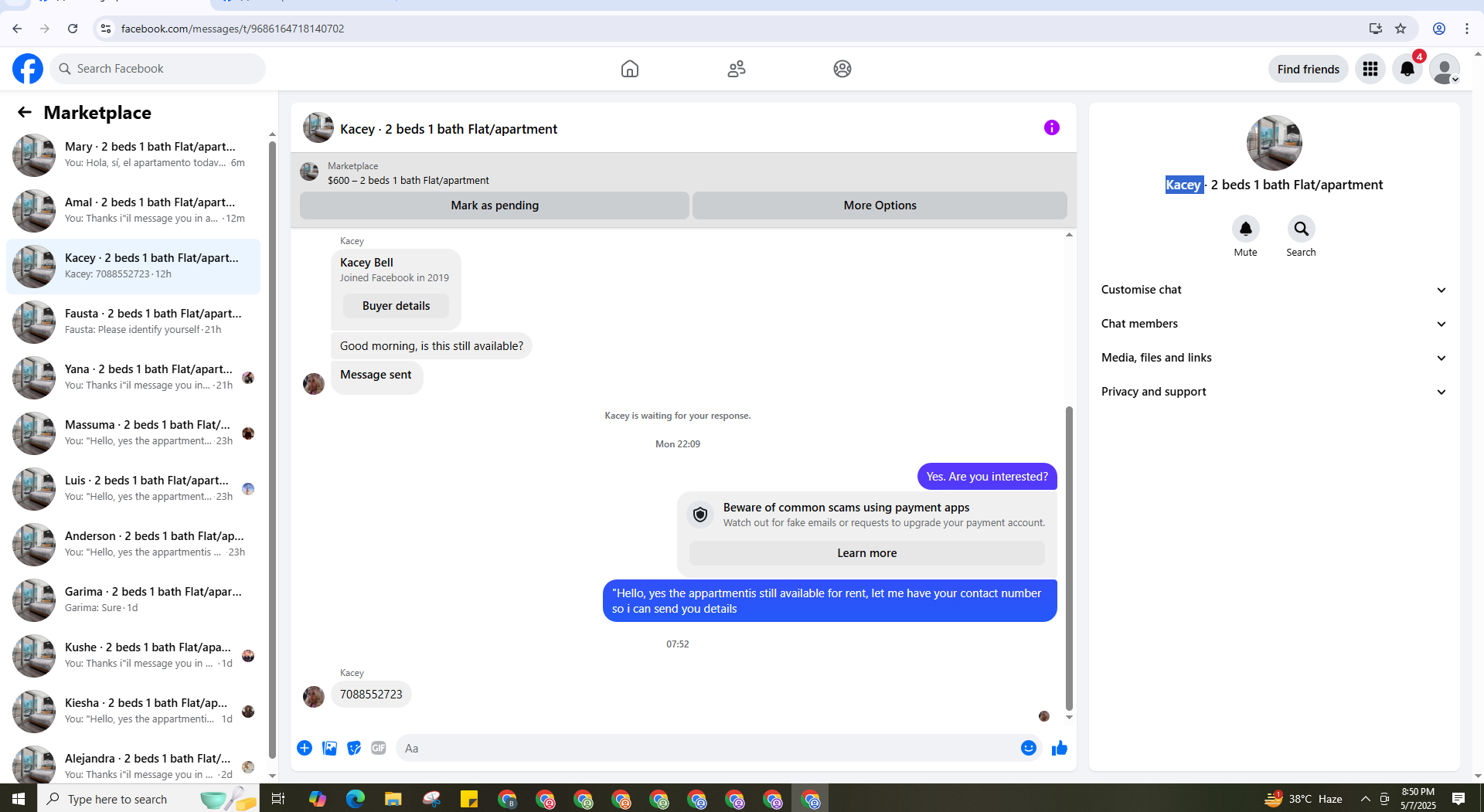Click More Options button

tap(880, 206)
